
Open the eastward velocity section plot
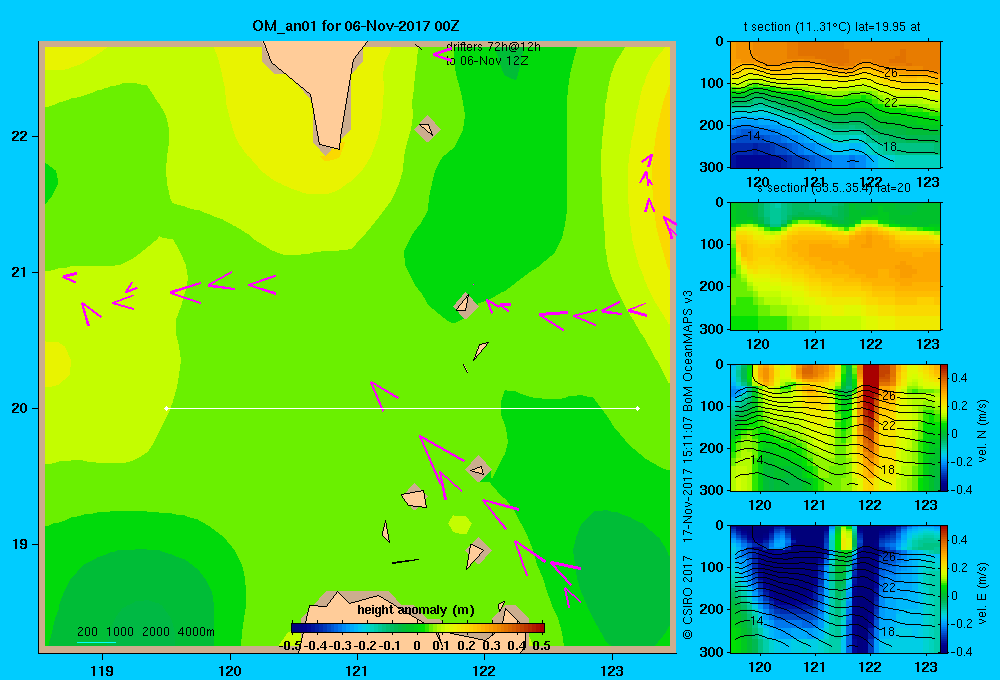pyautogui.click(x=835, y=589)
